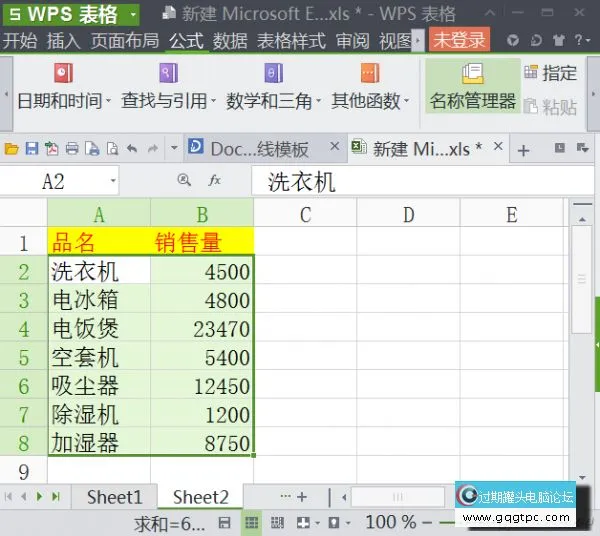
Task: Click the magnifier icon beside fx
Action: pyautogui.click(x=184, y=180)
